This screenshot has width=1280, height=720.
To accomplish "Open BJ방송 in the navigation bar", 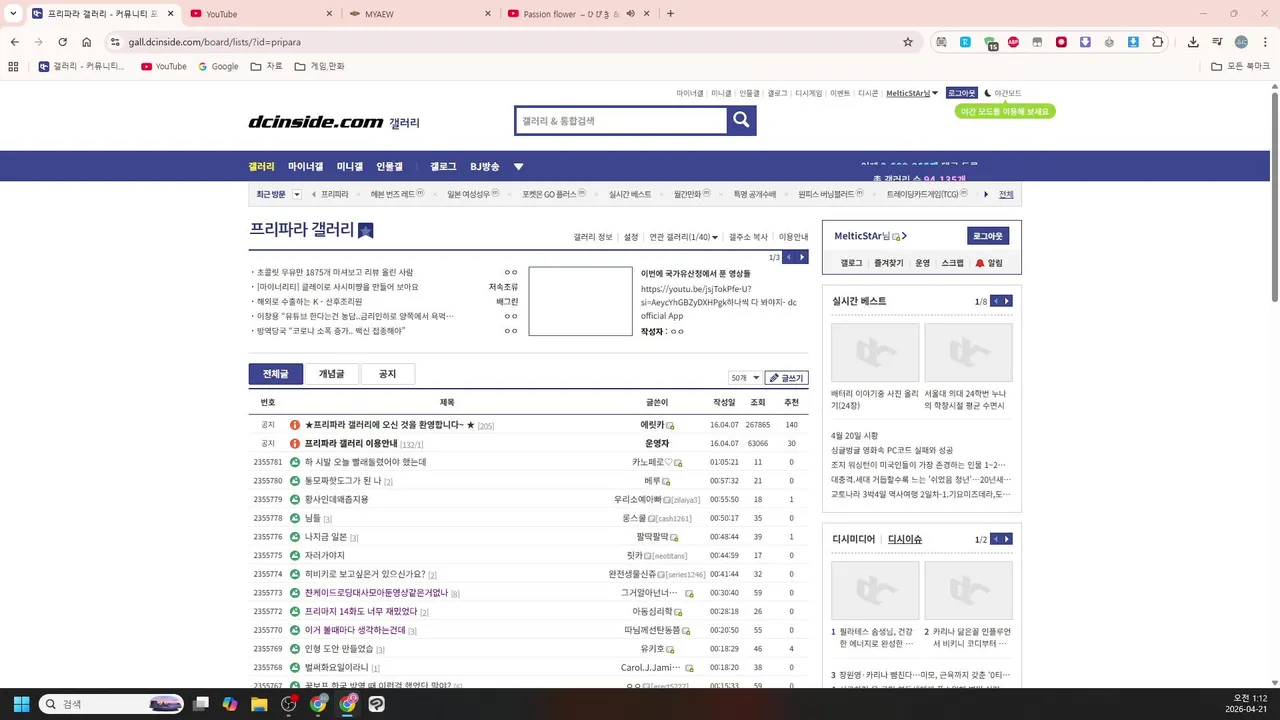I will click(x=485, y=166).
